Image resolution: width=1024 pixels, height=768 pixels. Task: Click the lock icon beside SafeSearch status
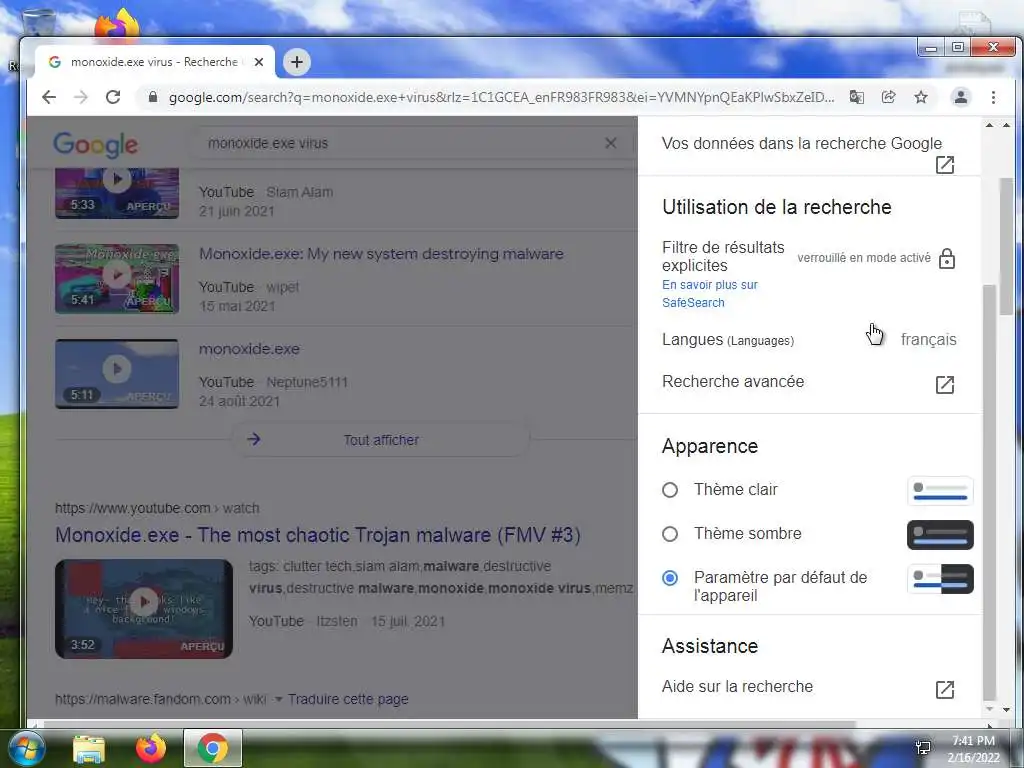click(x=946, y=259)
